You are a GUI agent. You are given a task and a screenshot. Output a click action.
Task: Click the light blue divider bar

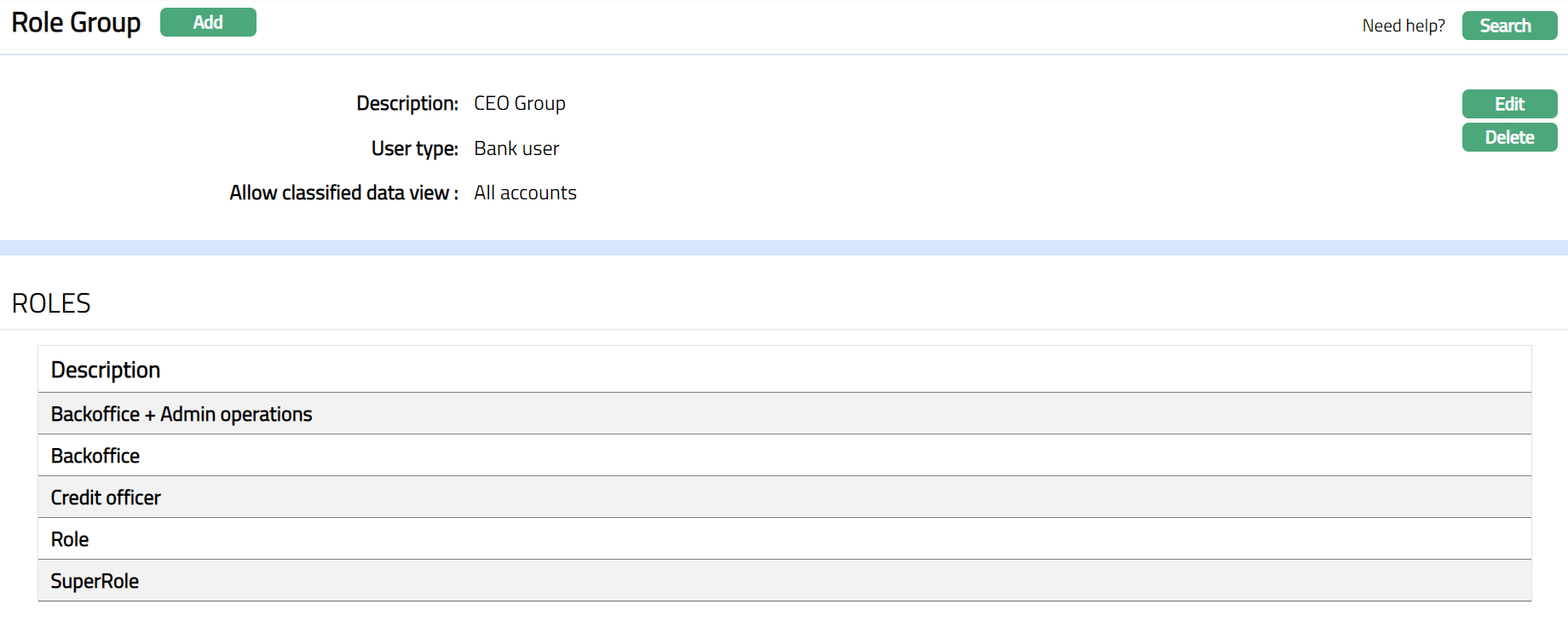tap(784, 248)
